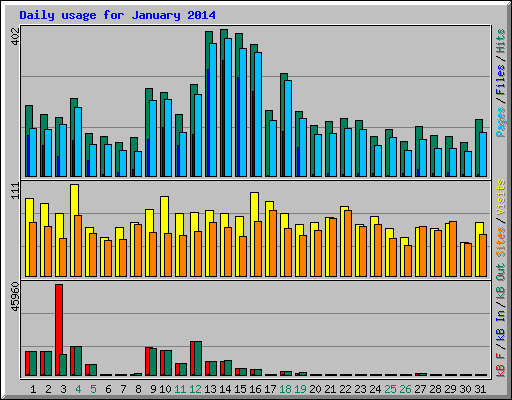
Task: Click day label 17 on the x-axis
Action: (x=270, y=389)
